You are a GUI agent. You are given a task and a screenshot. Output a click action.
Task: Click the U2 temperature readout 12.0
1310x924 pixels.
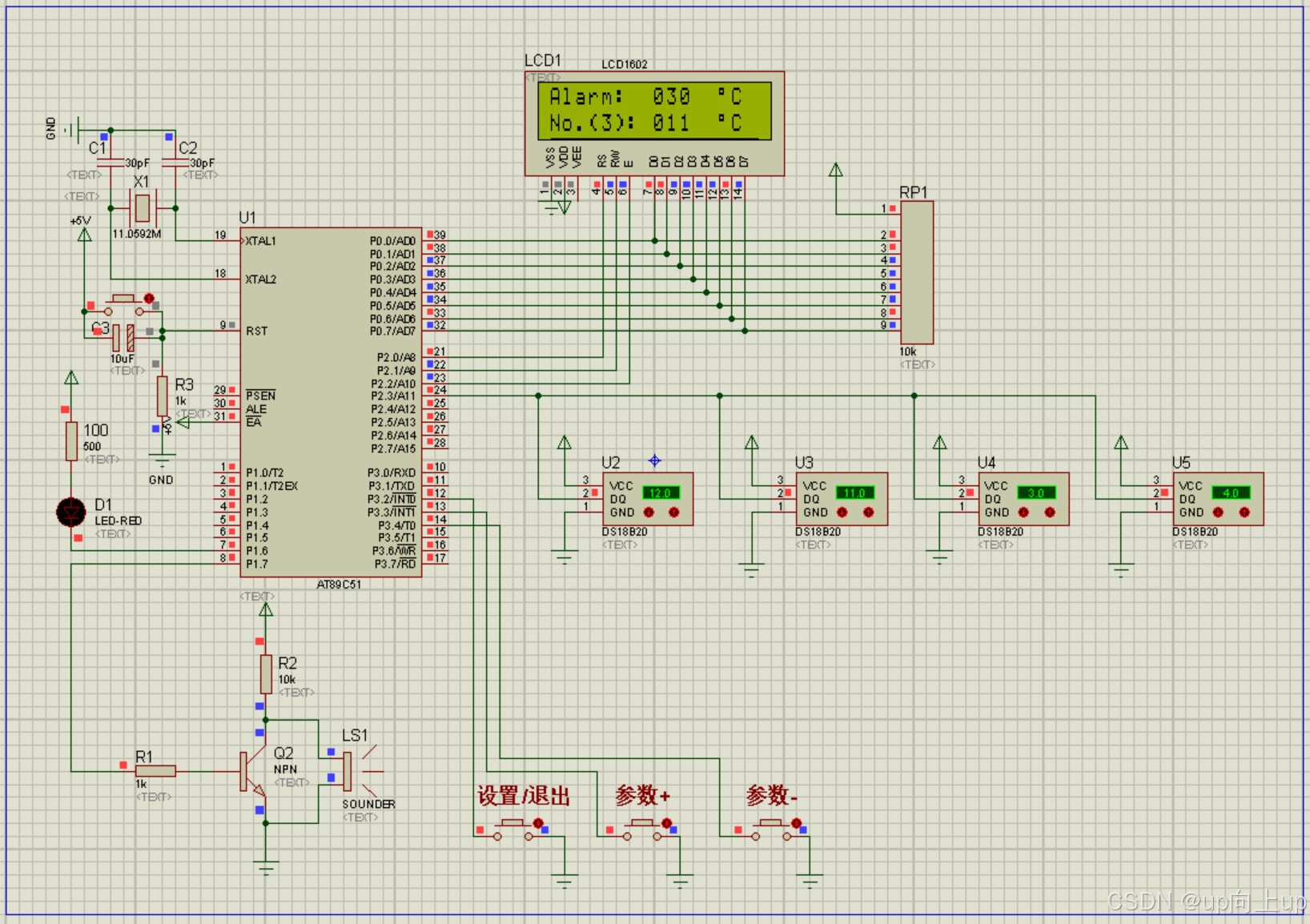click(661, 492)
